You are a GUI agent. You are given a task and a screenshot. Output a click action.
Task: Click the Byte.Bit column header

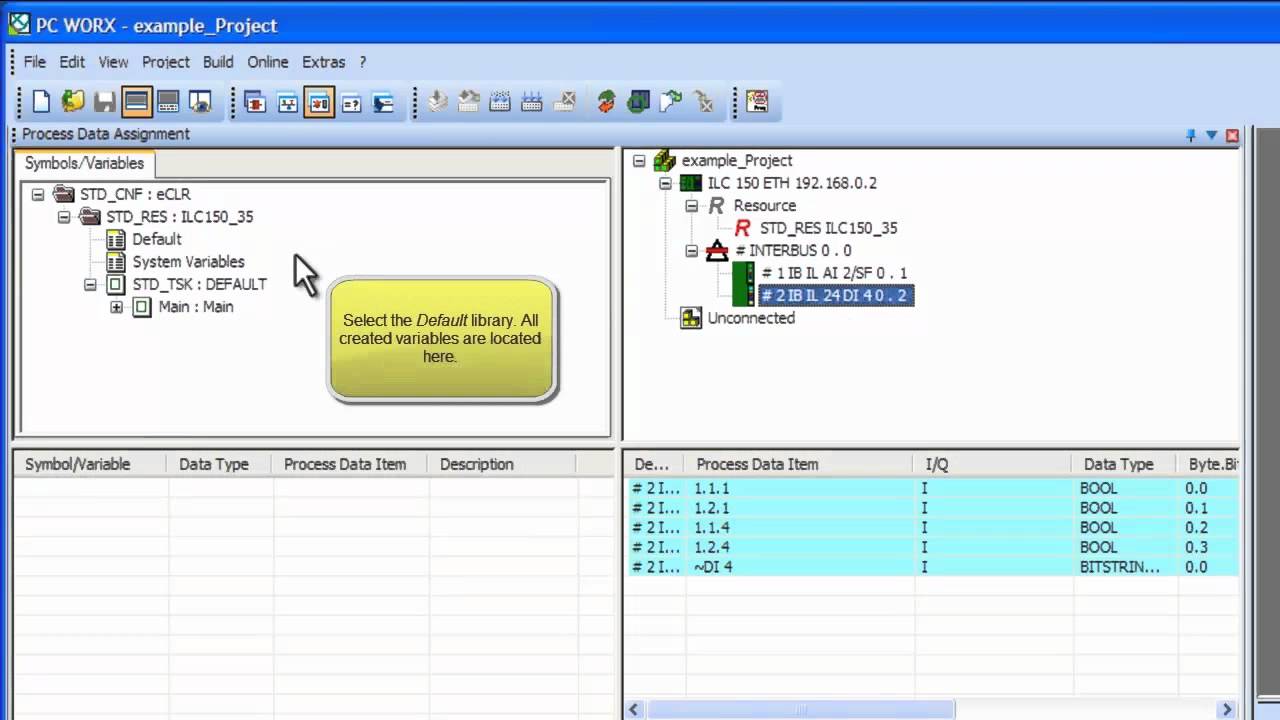tap(1208, 464)
